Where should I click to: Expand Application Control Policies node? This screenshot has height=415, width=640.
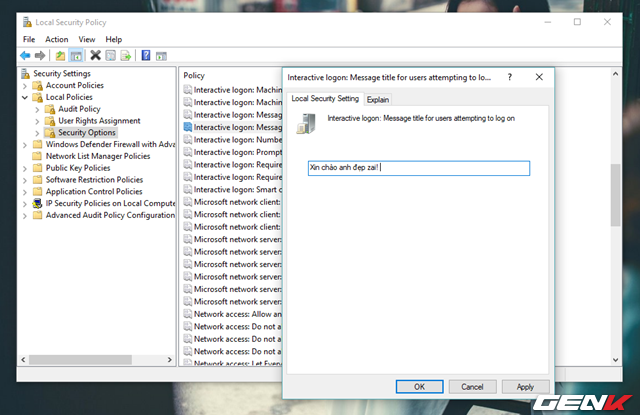tap(25, 192)
